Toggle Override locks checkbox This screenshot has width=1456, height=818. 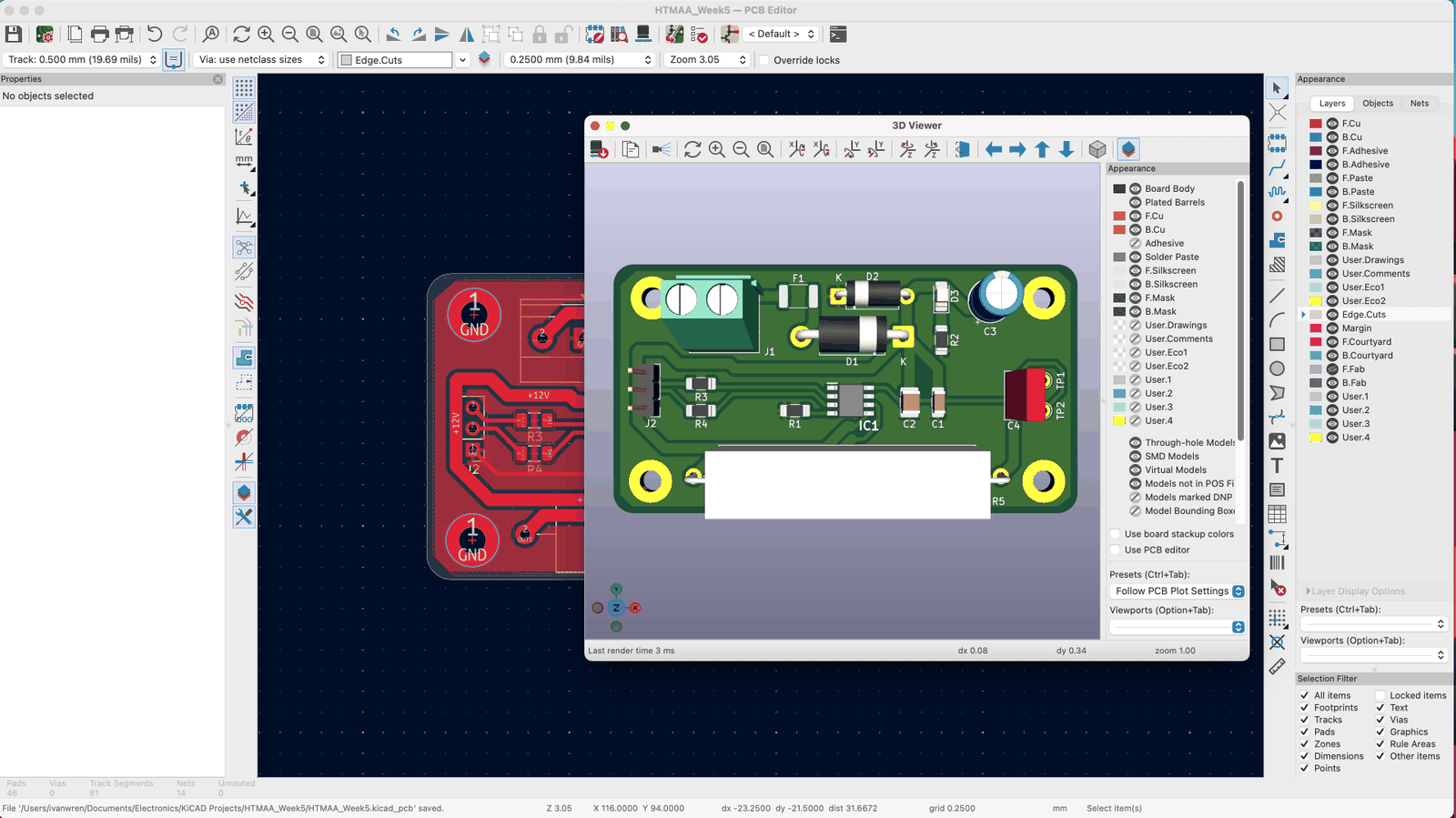click(764, 60)
